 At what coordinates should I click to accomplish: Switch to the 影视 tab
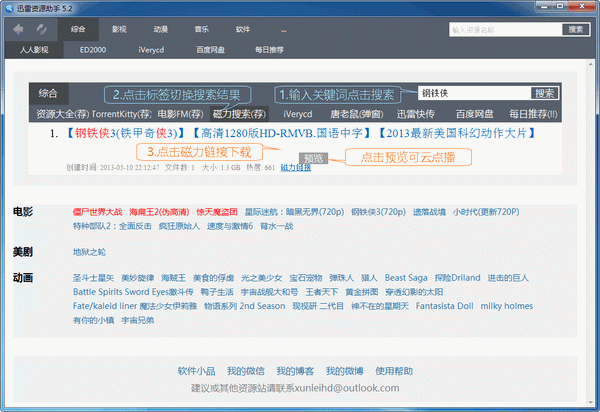pos(119,29)
